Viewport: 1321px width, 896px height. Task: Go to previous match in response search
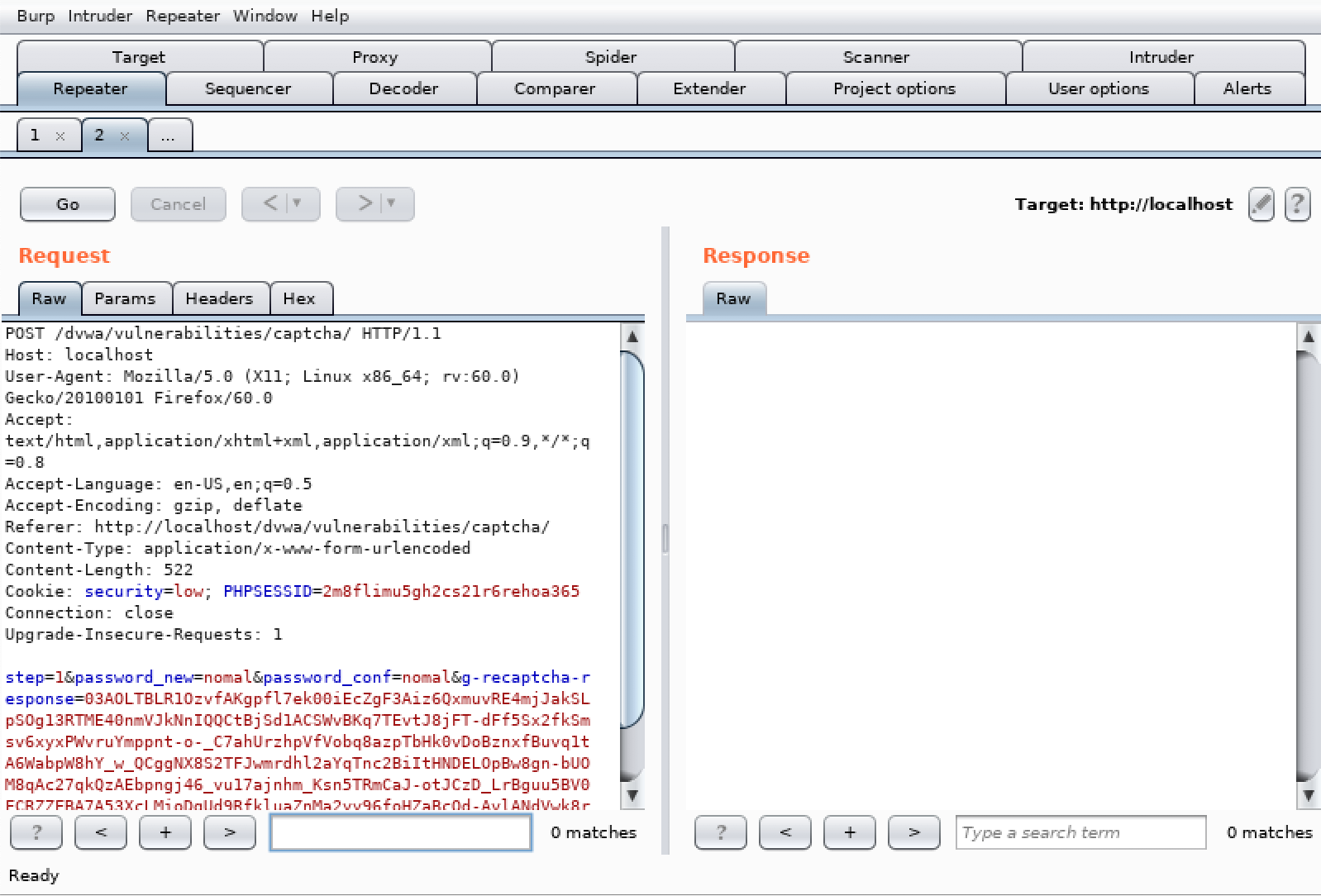tap(785, 832)
